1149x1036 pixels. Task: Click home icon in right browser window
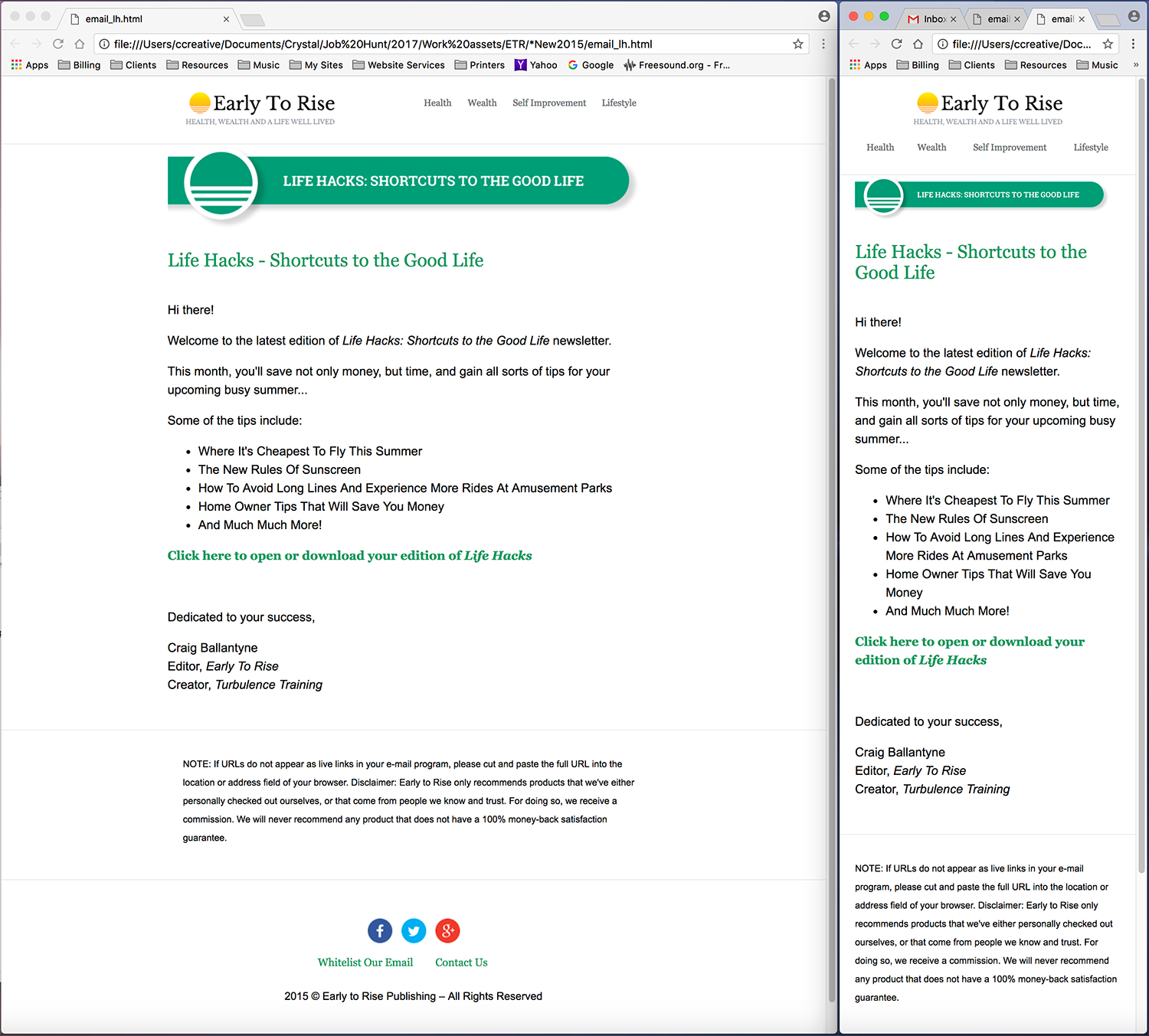[918, 44]
